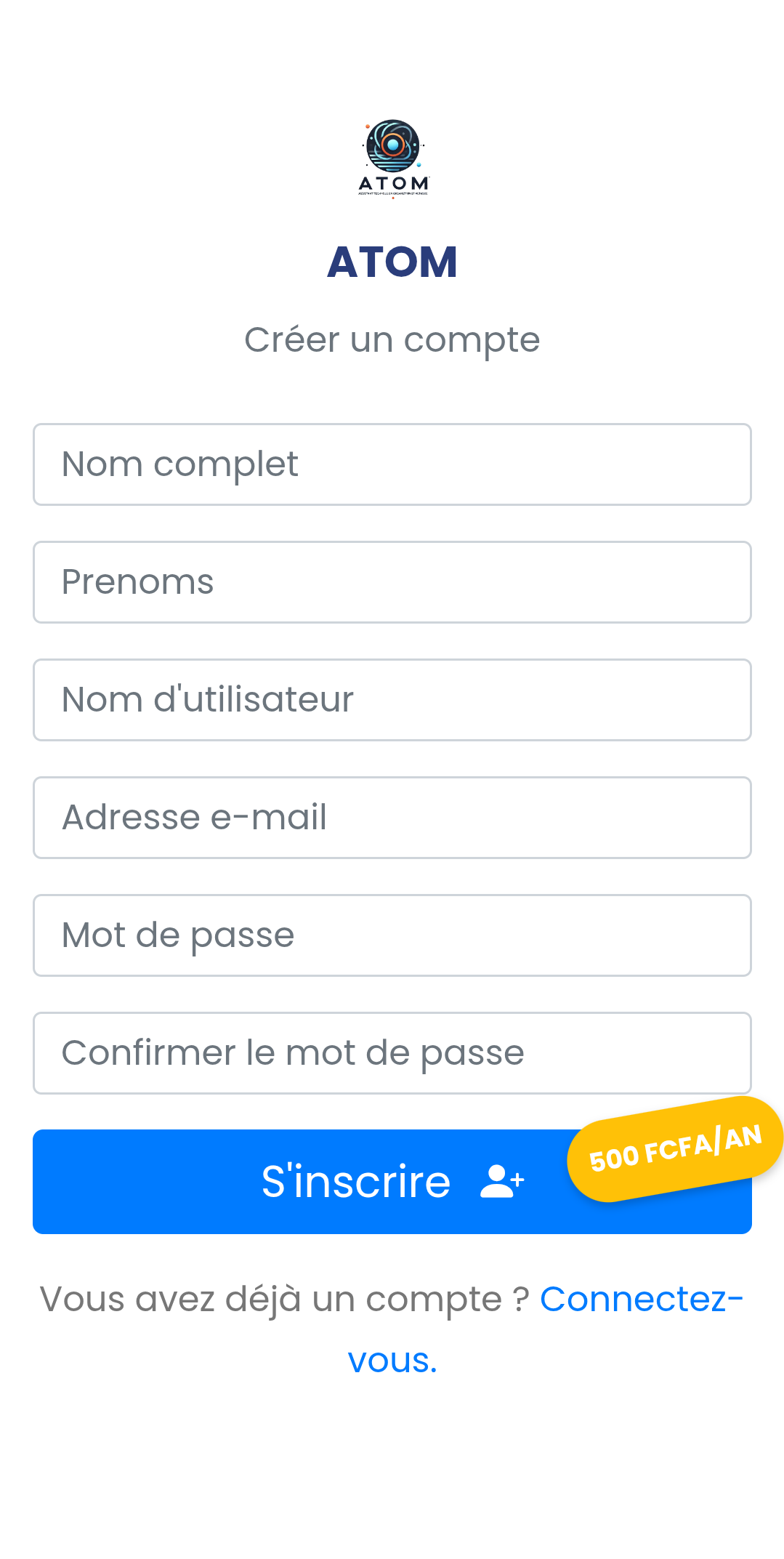Click the orbiting atom graphic in logo
784x1559 pixels.
coord(392,145)
